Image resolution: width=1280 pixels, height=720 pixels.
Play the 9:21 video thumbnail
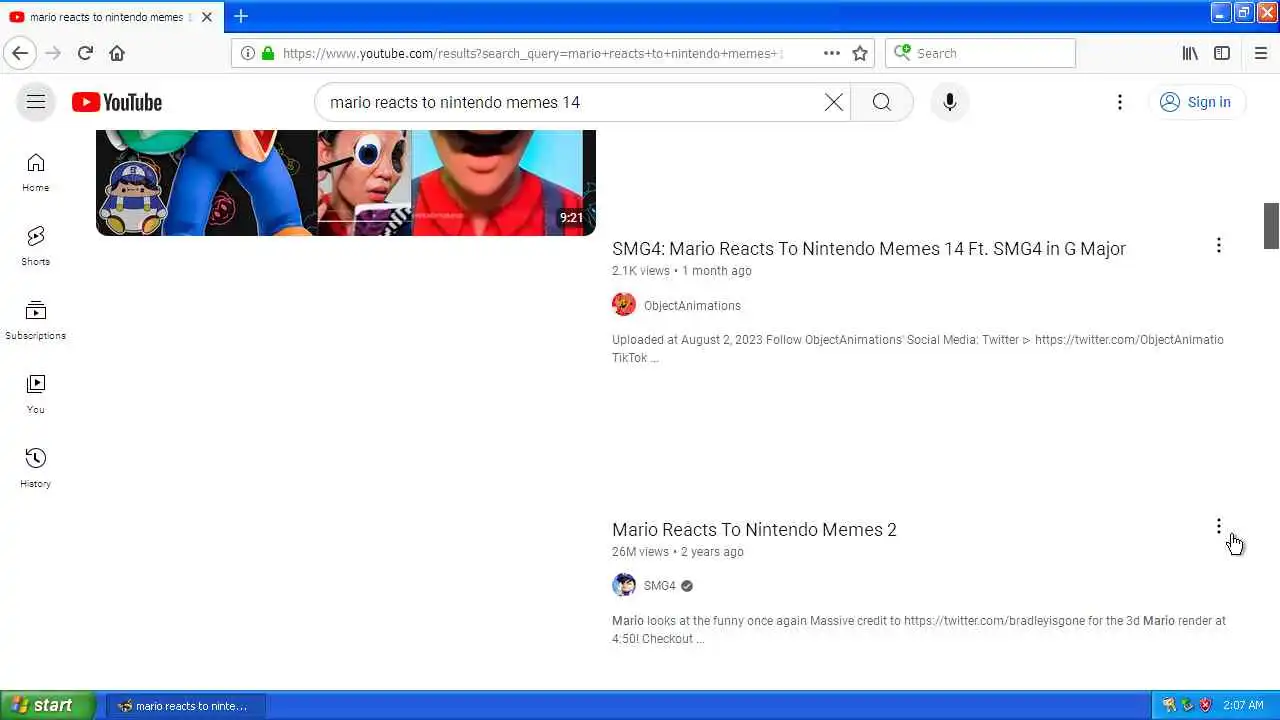346,183
